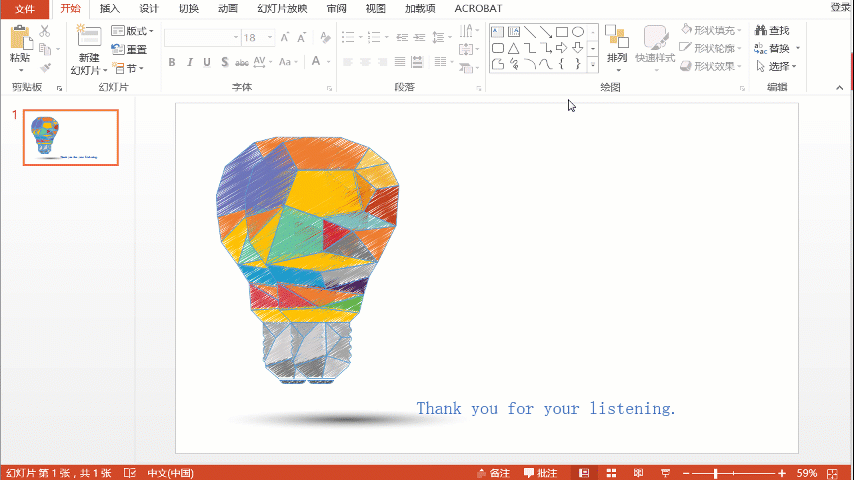Select the Cut scissors icon
The width and height of the screenshot is (854, 480).
click(45, 31)
